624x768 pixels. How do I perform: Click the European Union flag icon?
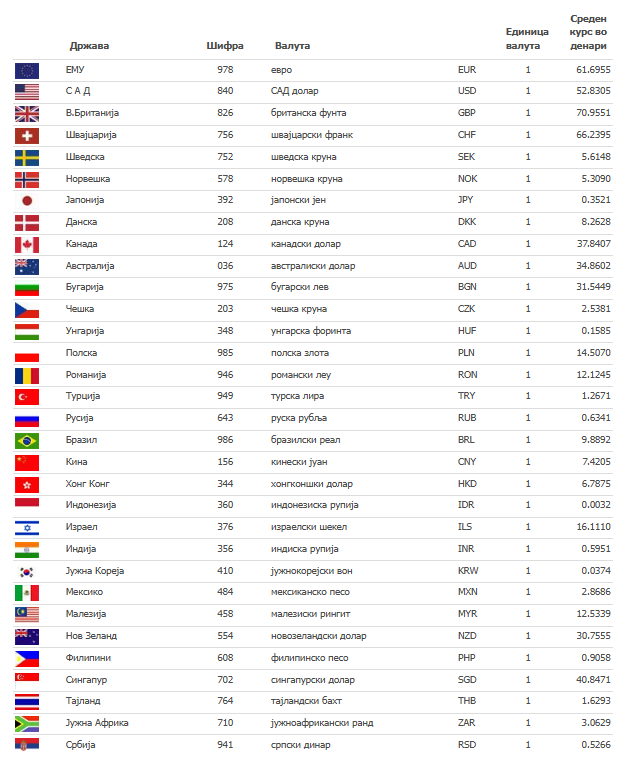click(x=27, y=70)
